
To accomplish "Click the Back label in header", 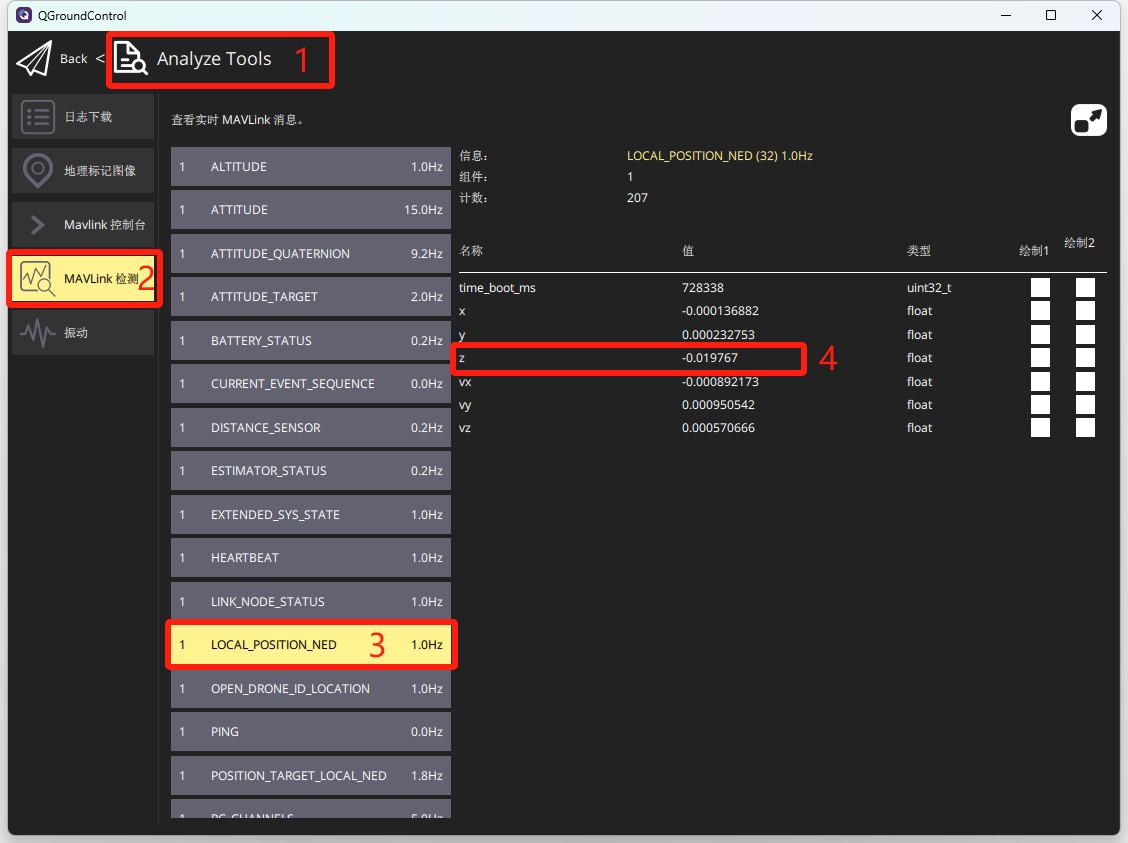I will pos(73,59).
